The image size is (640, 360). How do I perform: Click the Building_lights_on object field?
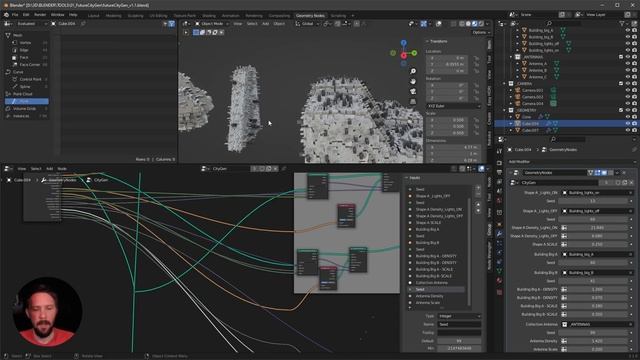(x=597, y=193)
